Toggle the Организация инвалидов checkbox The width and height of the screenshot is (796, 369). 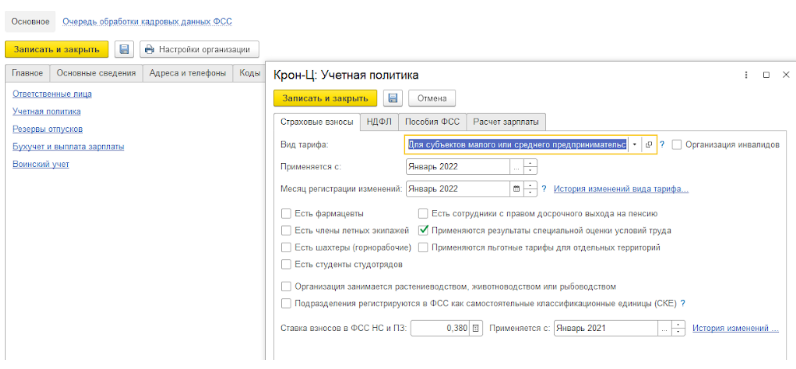pyautogui.click(x=676, y=145)
